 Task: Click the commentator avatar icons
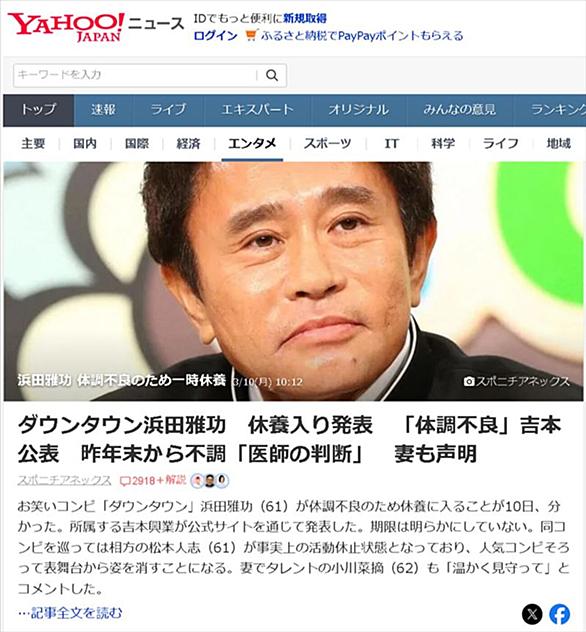pos(209,480)
